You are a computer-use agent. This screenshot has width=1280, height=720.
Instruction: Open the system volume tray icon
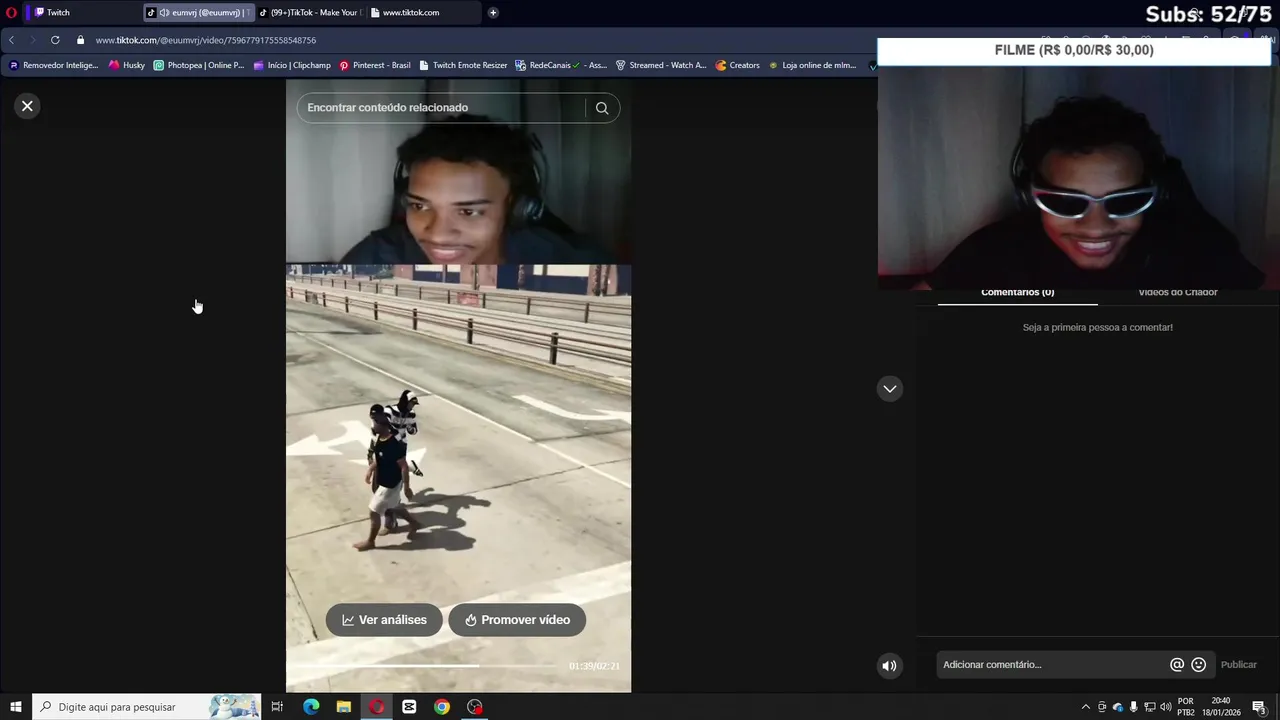point(1166,707)
